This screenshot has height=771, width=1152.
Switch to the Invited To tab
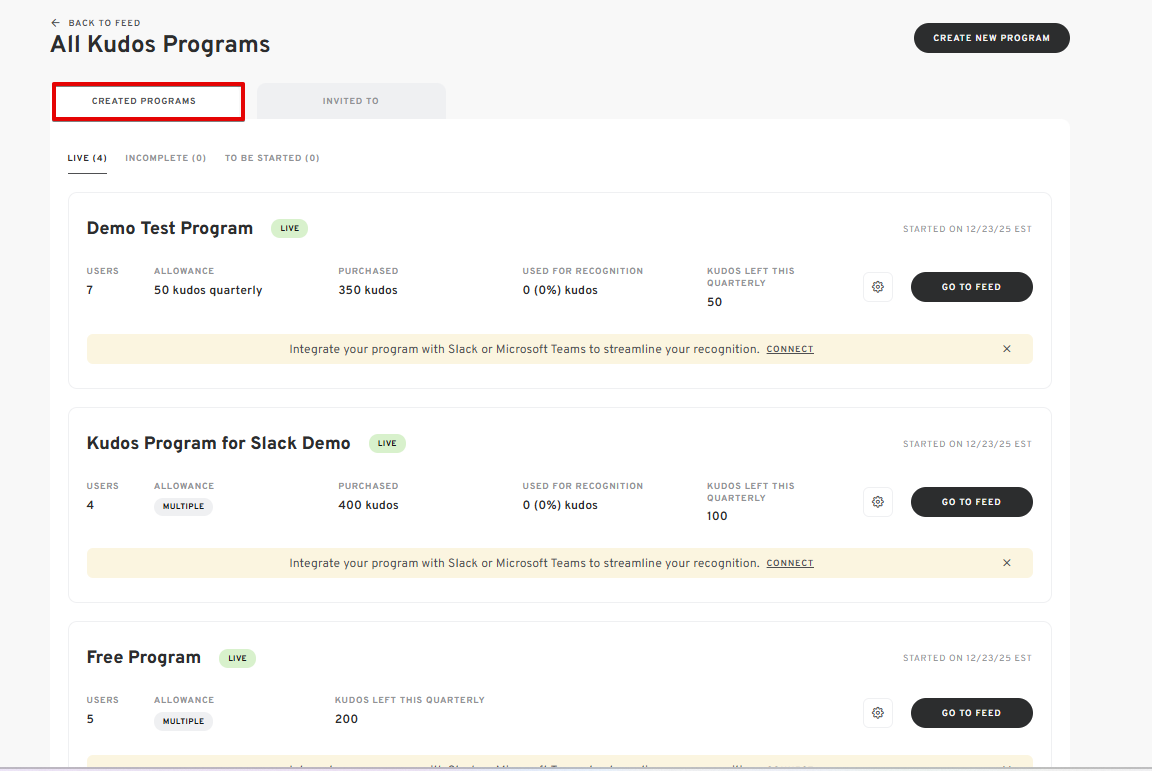pos(350,102)
